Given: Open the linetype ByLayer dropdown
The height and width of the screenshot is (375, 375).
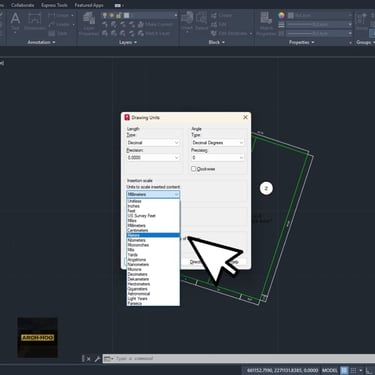Looking at the screenshot, I should pyautogui.click(x=319, y=33).
